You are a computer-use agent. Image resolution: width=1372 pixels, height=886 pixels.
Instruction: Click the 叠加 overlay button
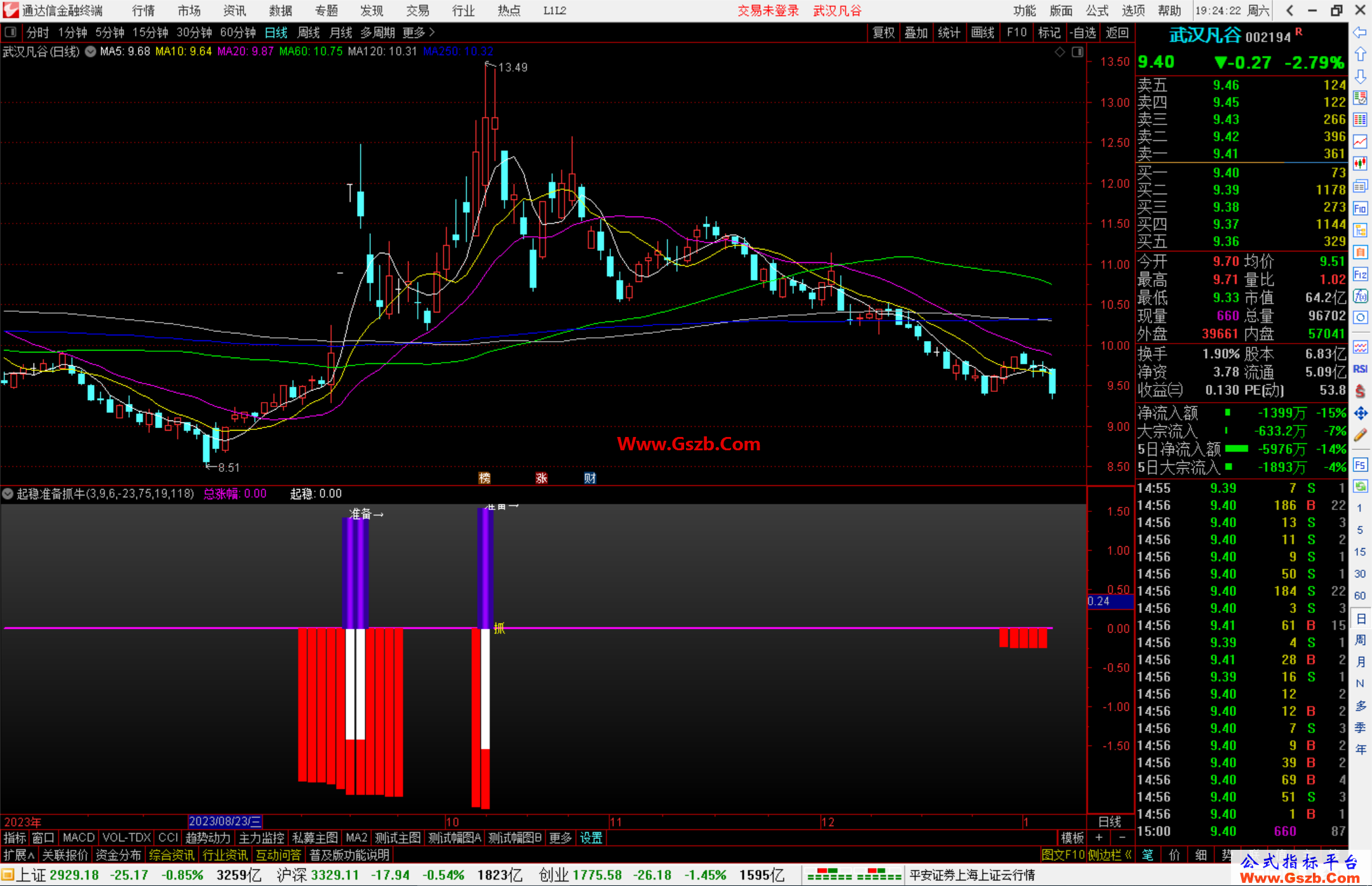(x=916, y=32)
